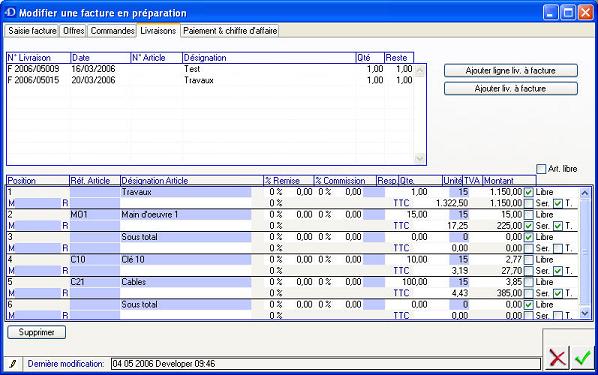Open the Commandes tab

click(x=113, y=31)
